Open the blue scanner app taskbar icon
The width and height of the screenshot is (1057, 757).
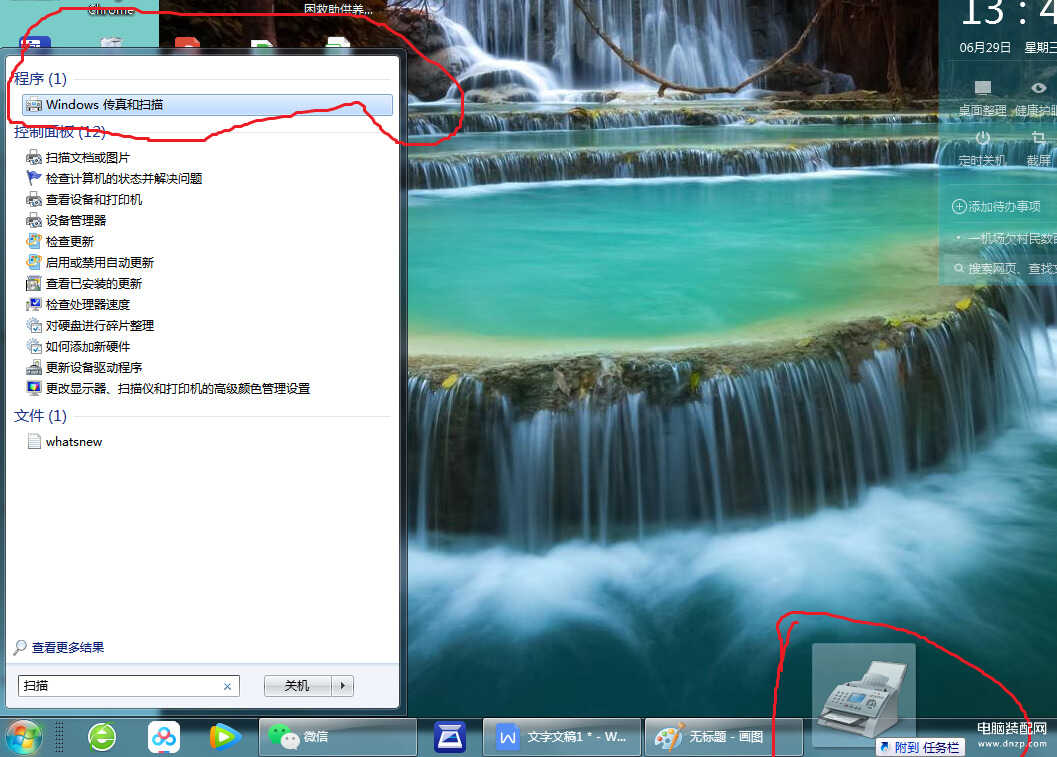tap(450, 738)
